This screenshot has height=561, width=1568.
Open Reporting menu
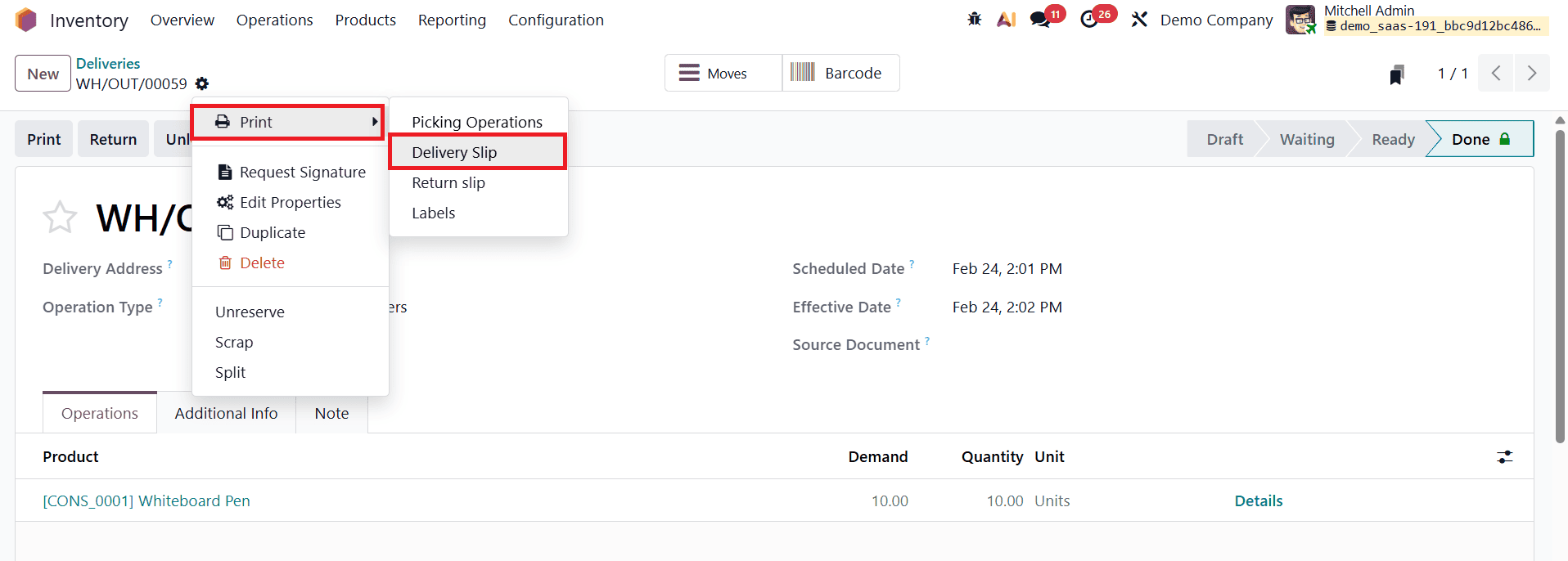pyautogui.click(x=452, y=20)
